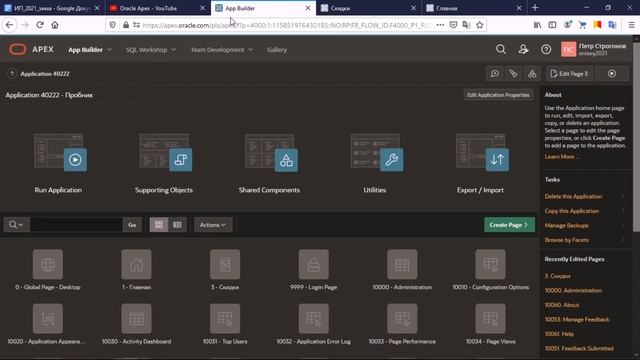640x360 pixels.
Task: Open recently edited 10060. About
Action: pyautogui.click(x=562, y=305)
